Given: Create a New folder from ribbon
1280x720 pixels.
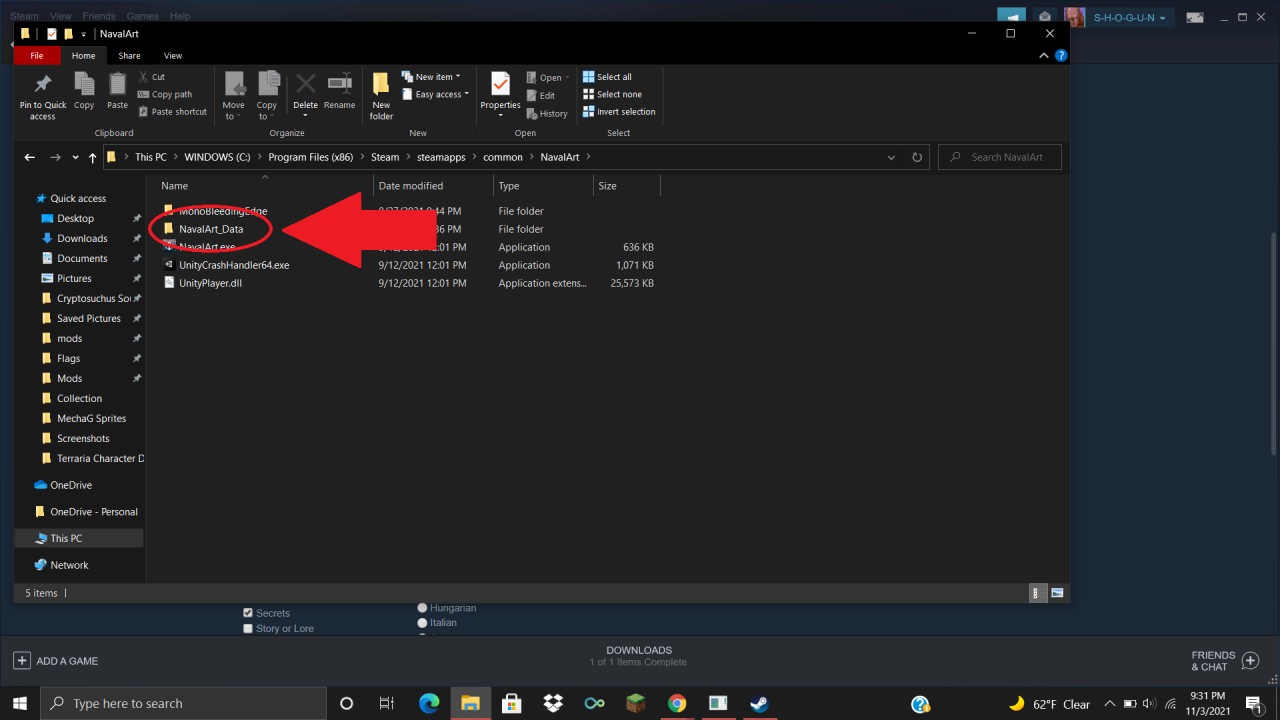Looking at the screenshot, I should (381, 95).
